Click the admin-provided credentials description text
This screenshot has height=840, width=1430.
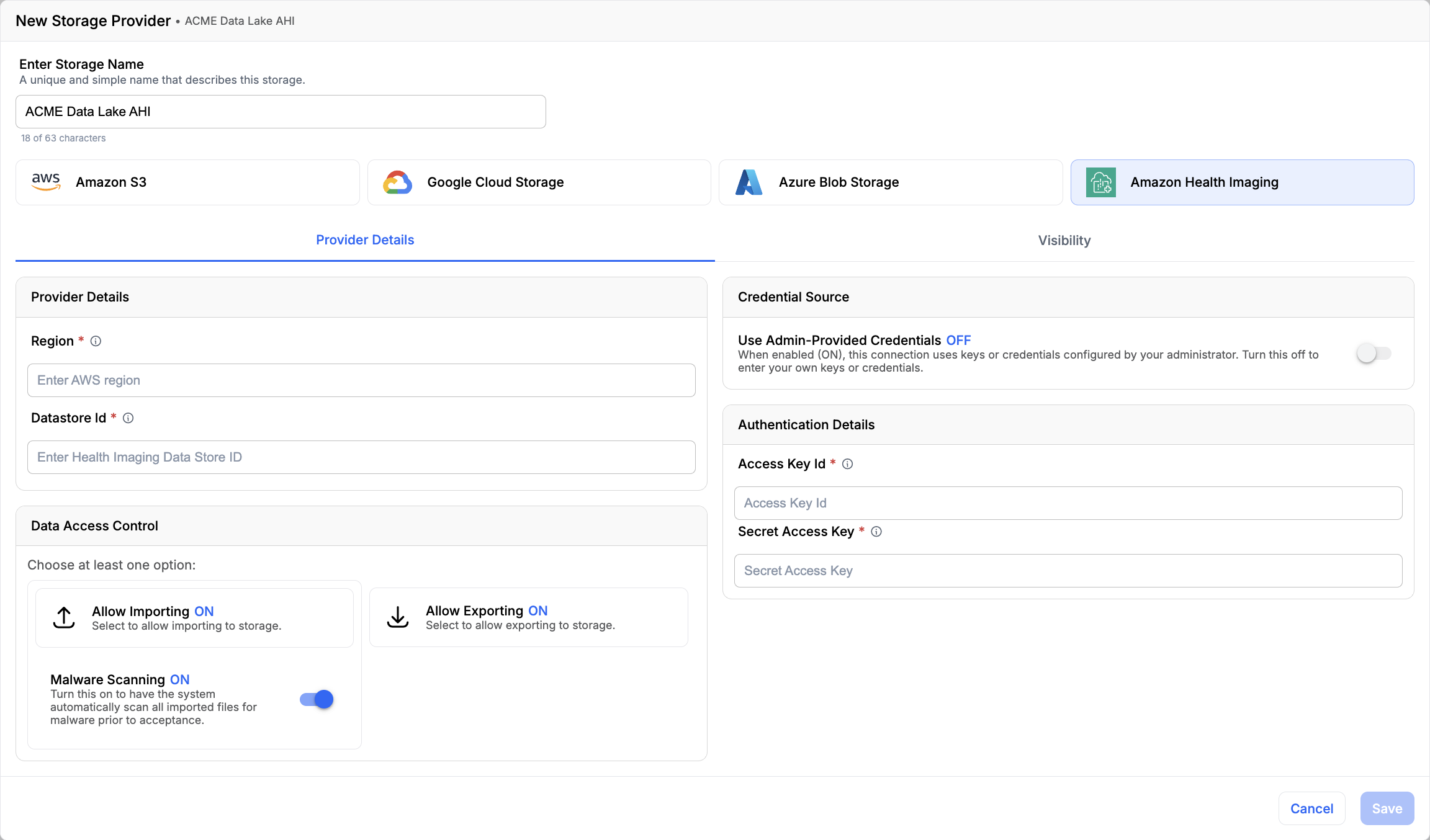[1028, 361]
